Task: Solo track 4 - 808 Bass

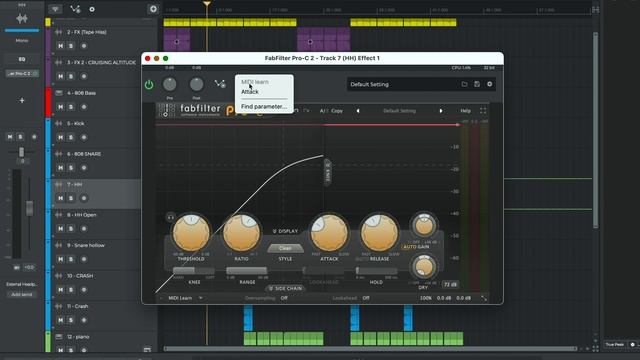Action: (x=71, y=107)
